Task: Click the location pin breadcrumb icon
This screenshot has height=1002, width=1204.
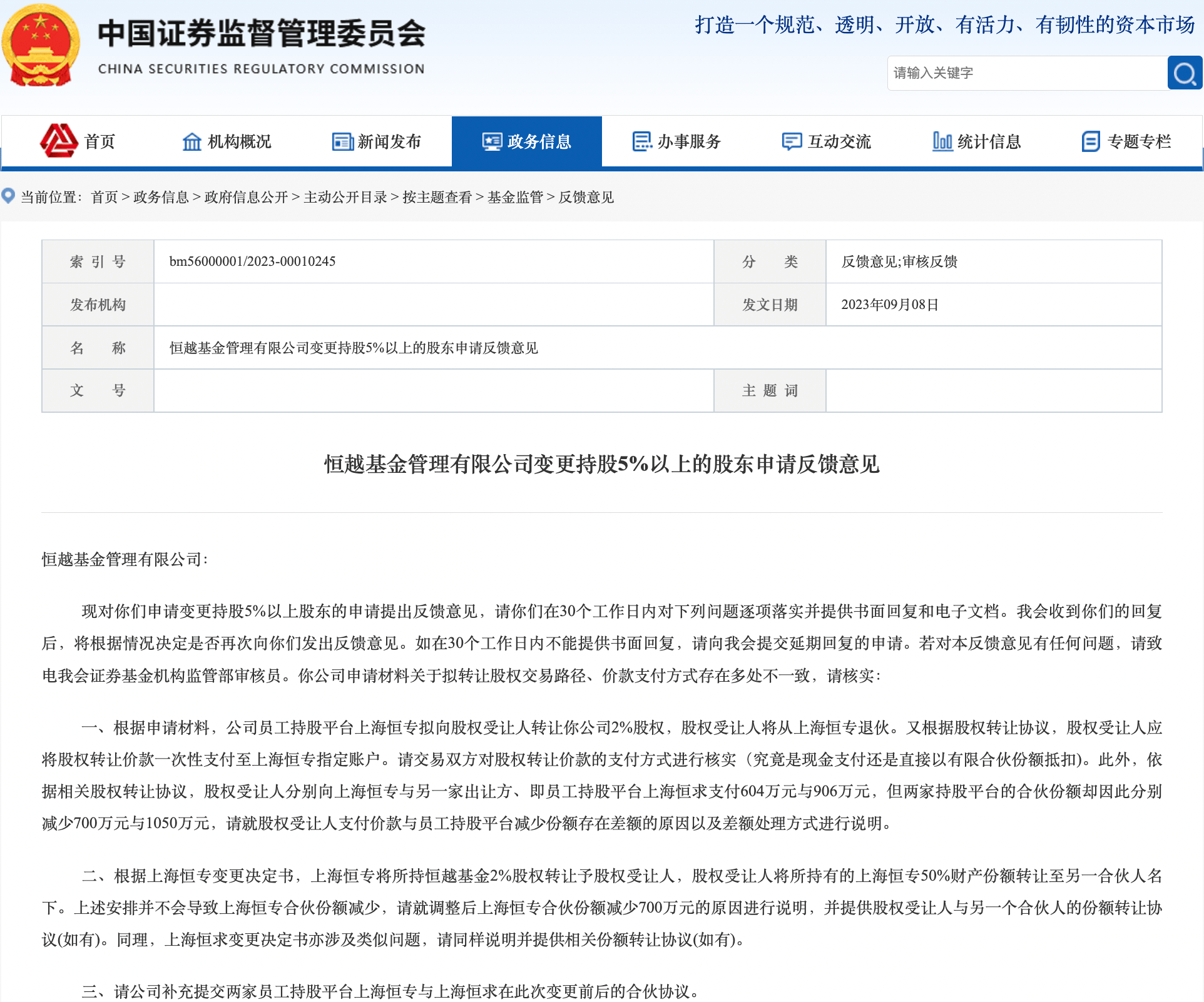Action: pyautogui.click(x=8, y=196)
